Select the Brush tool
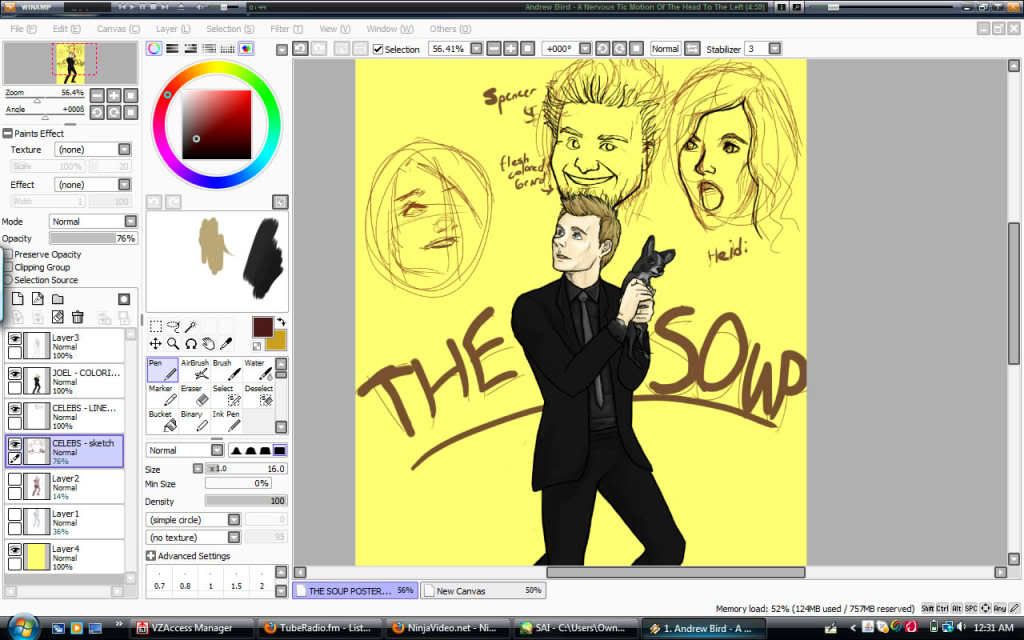The width and height of the screenshot is (1024, 640). pos(226,370)
